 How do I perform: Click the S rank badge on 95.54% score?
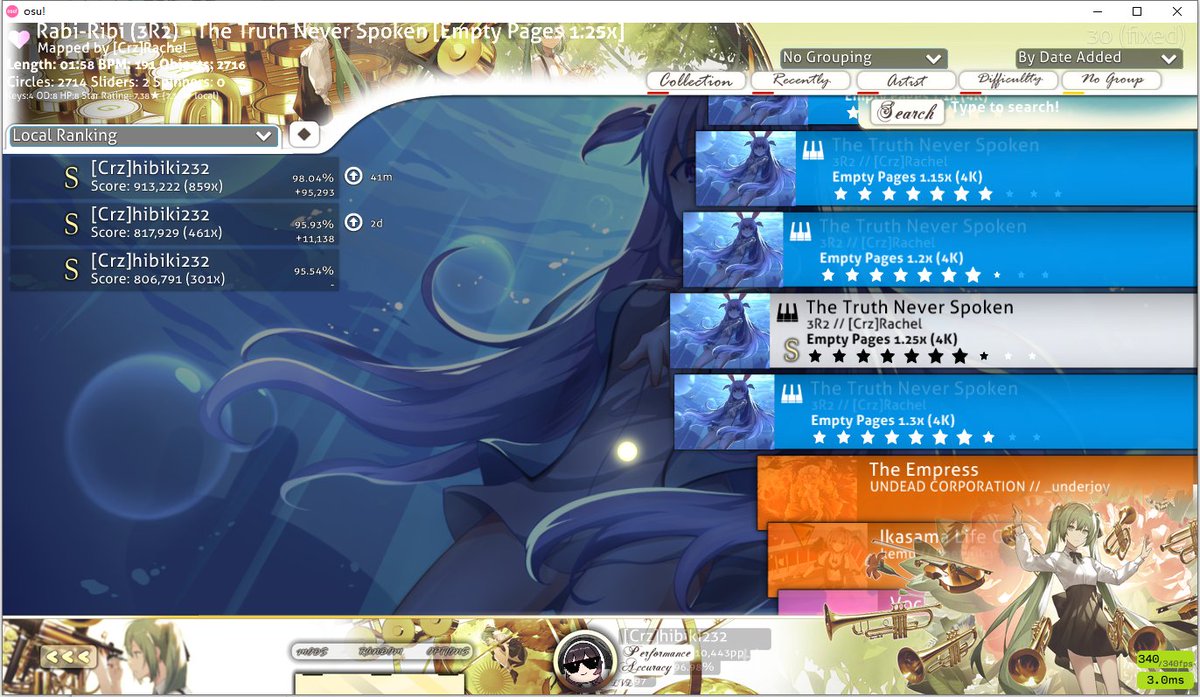[x=71, y=270]
